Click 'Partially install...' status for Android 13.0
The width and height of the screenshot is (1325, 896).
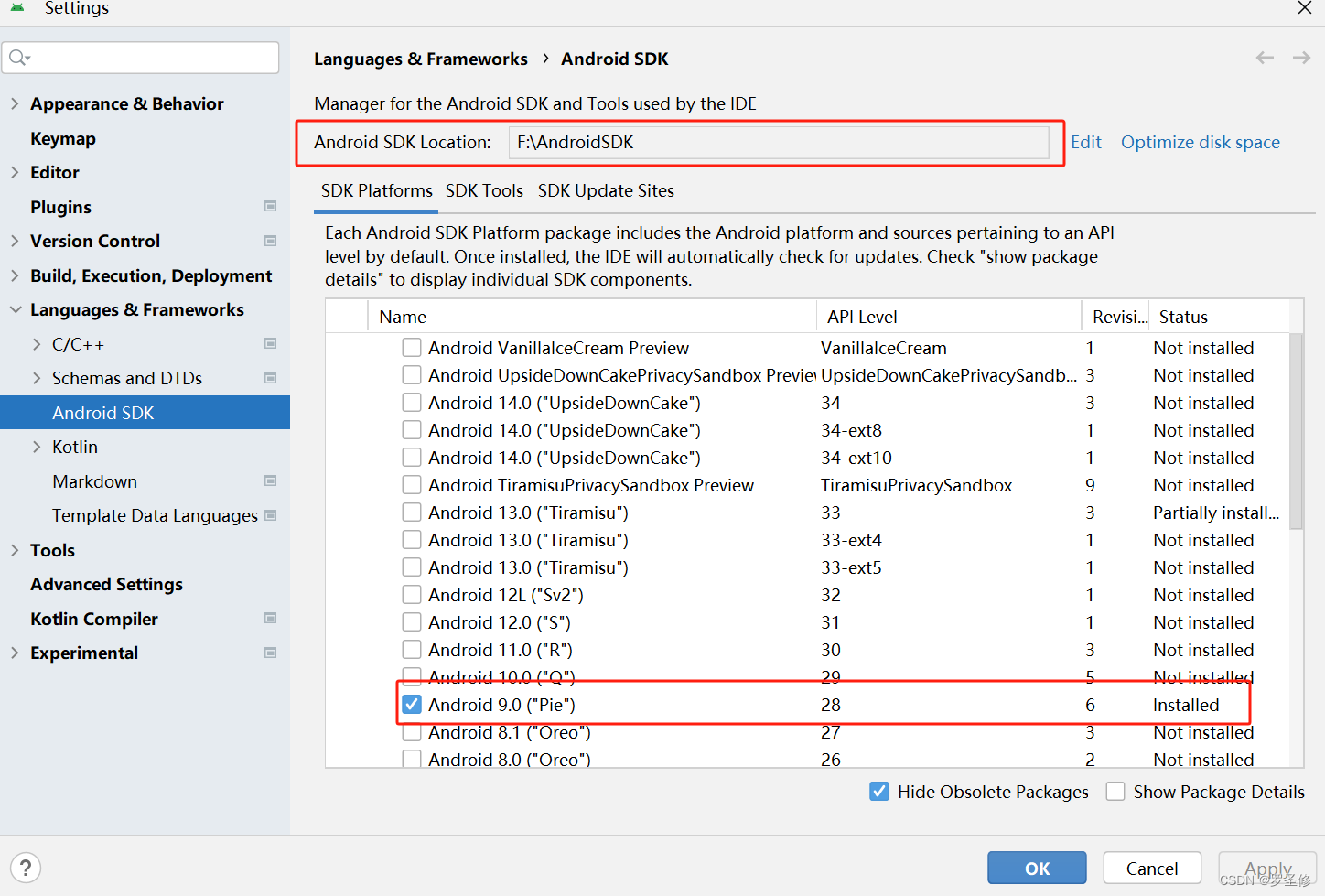[1216, 513]
